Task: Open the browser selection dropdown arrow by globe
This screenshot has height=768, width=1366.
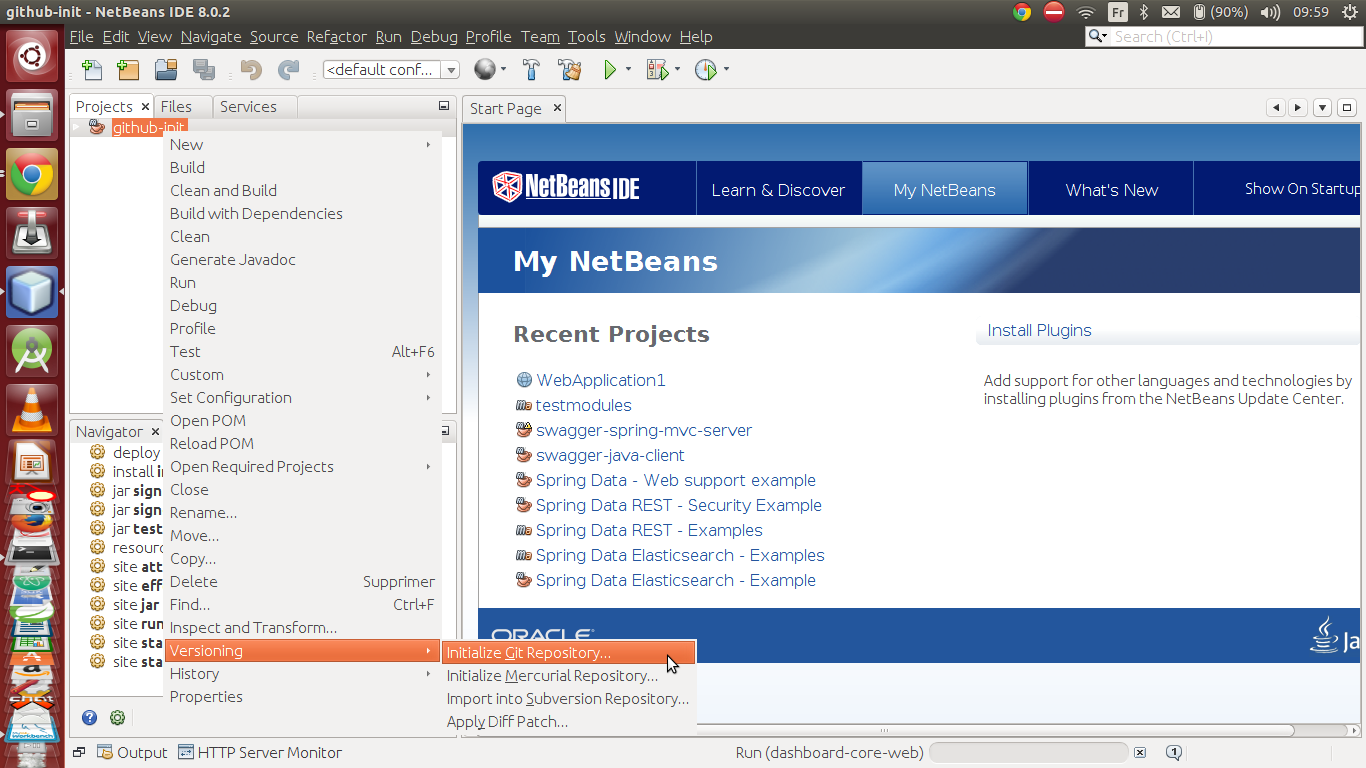Action: point(504,70)
